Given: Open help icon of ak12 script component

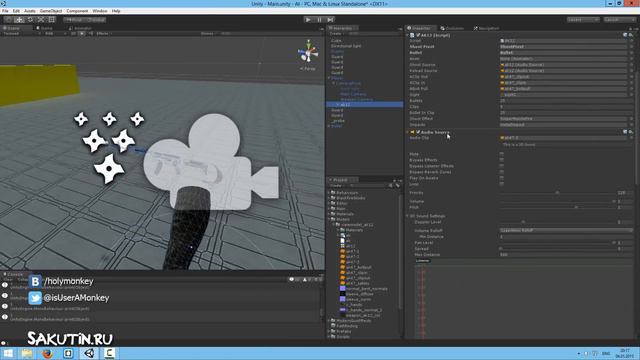Looking at the screenshot, I should 625,35.
